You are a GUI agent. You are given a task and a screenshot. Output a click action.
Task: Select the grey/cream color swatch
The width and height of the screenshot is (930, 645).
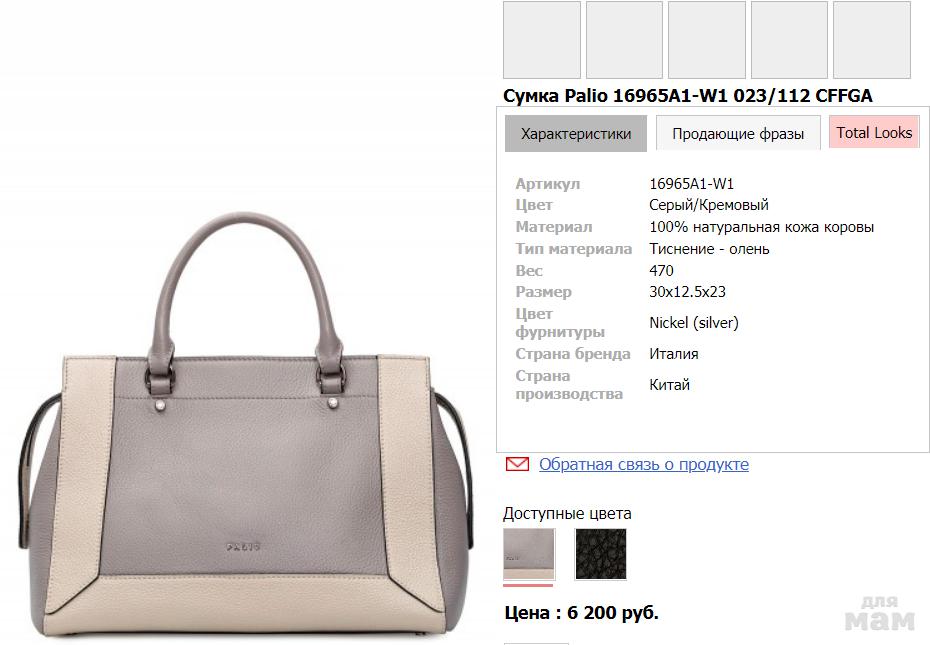529,554
